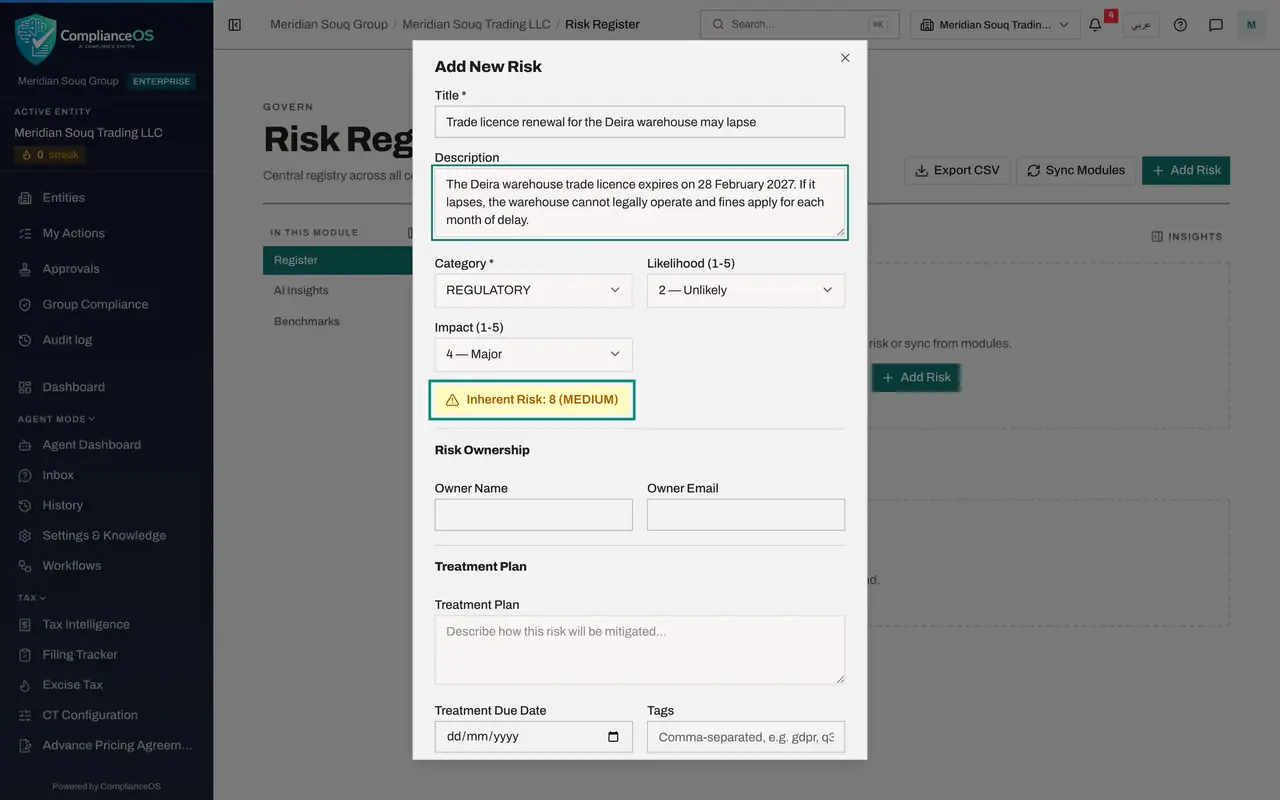Click the Advance Pricing Agreement document icon

[25, 745]
